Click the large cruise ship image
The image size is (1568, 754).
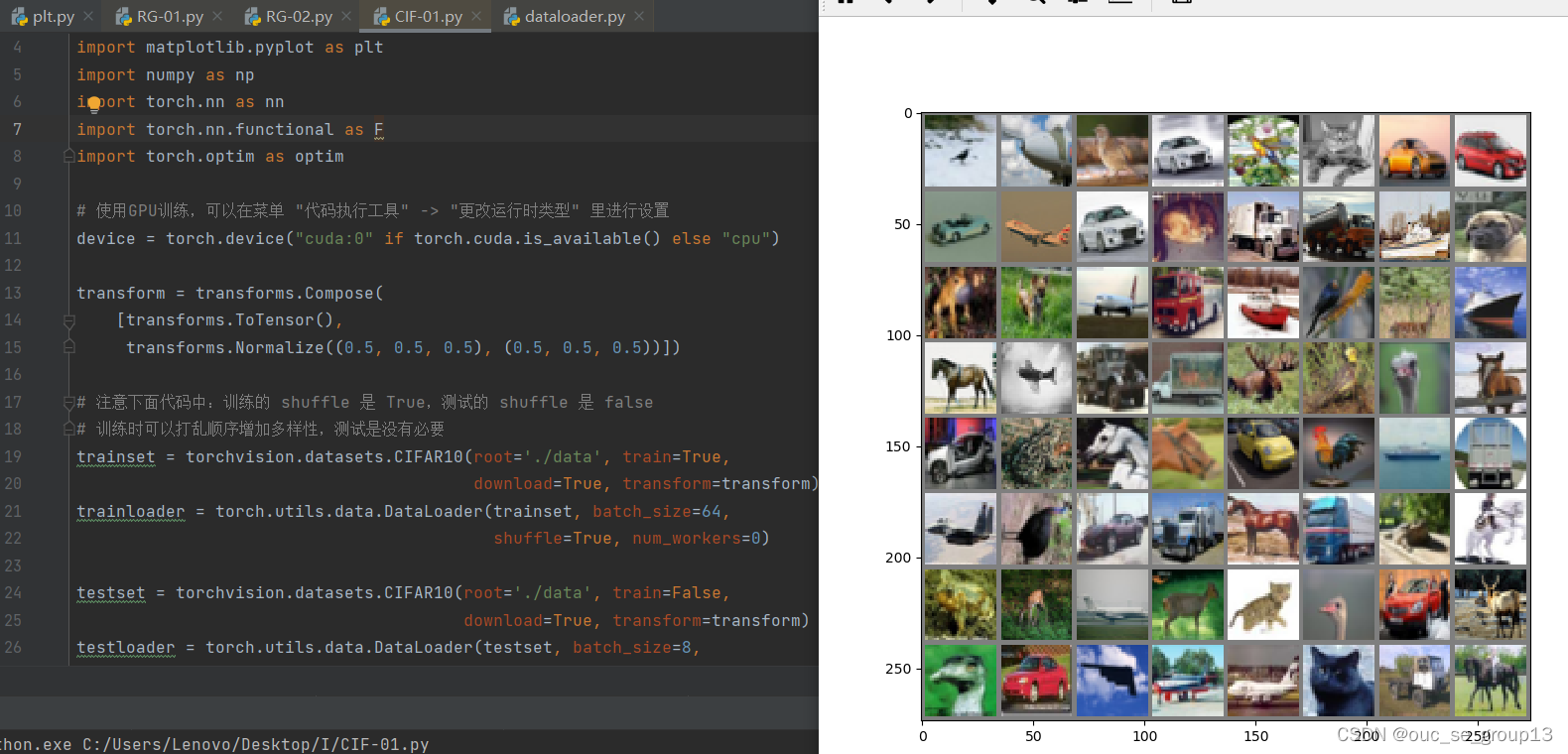pyautogui.click(x=1490, y=302)
